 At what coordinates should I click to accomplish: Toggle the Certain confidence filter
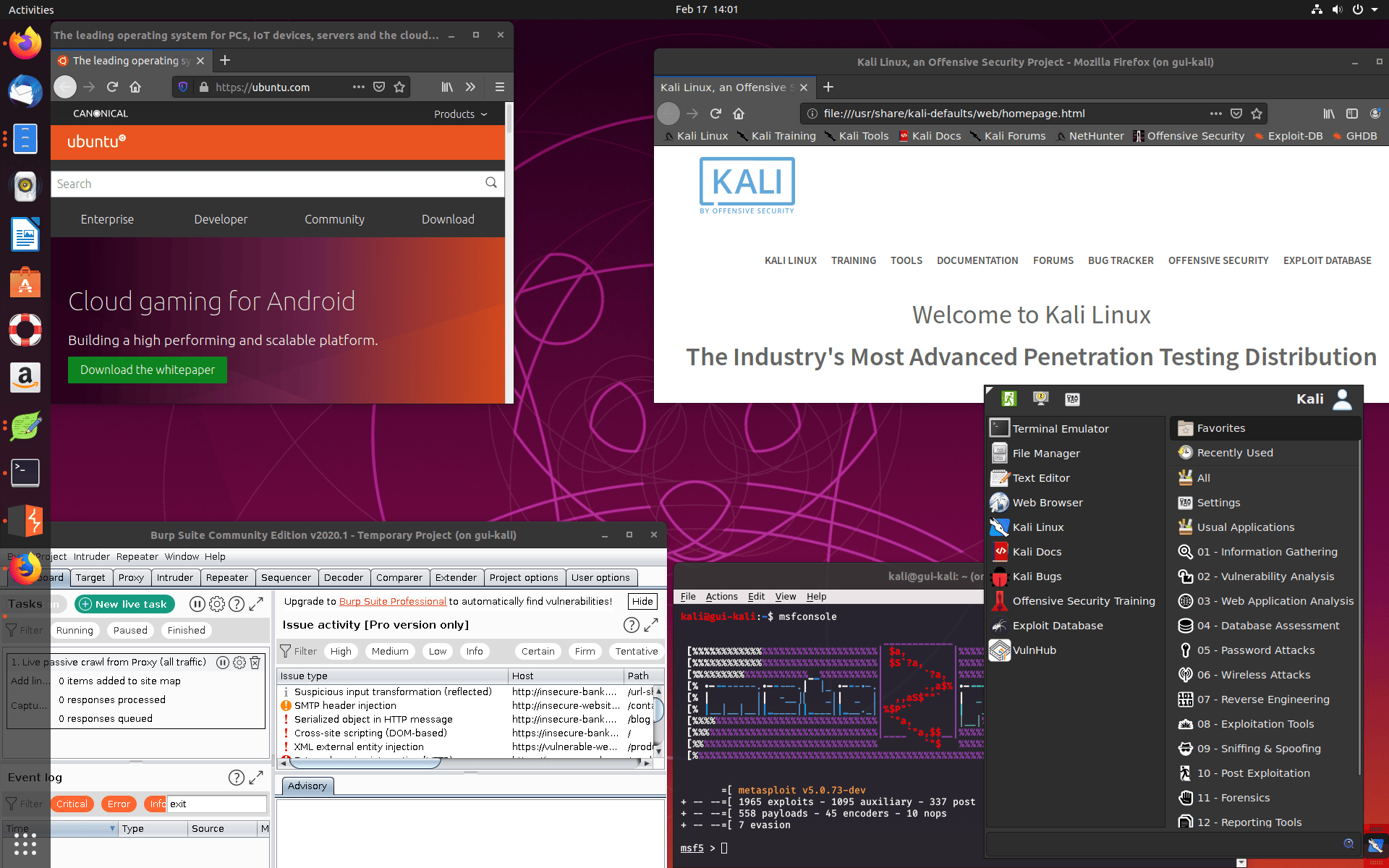coord(538,651)
